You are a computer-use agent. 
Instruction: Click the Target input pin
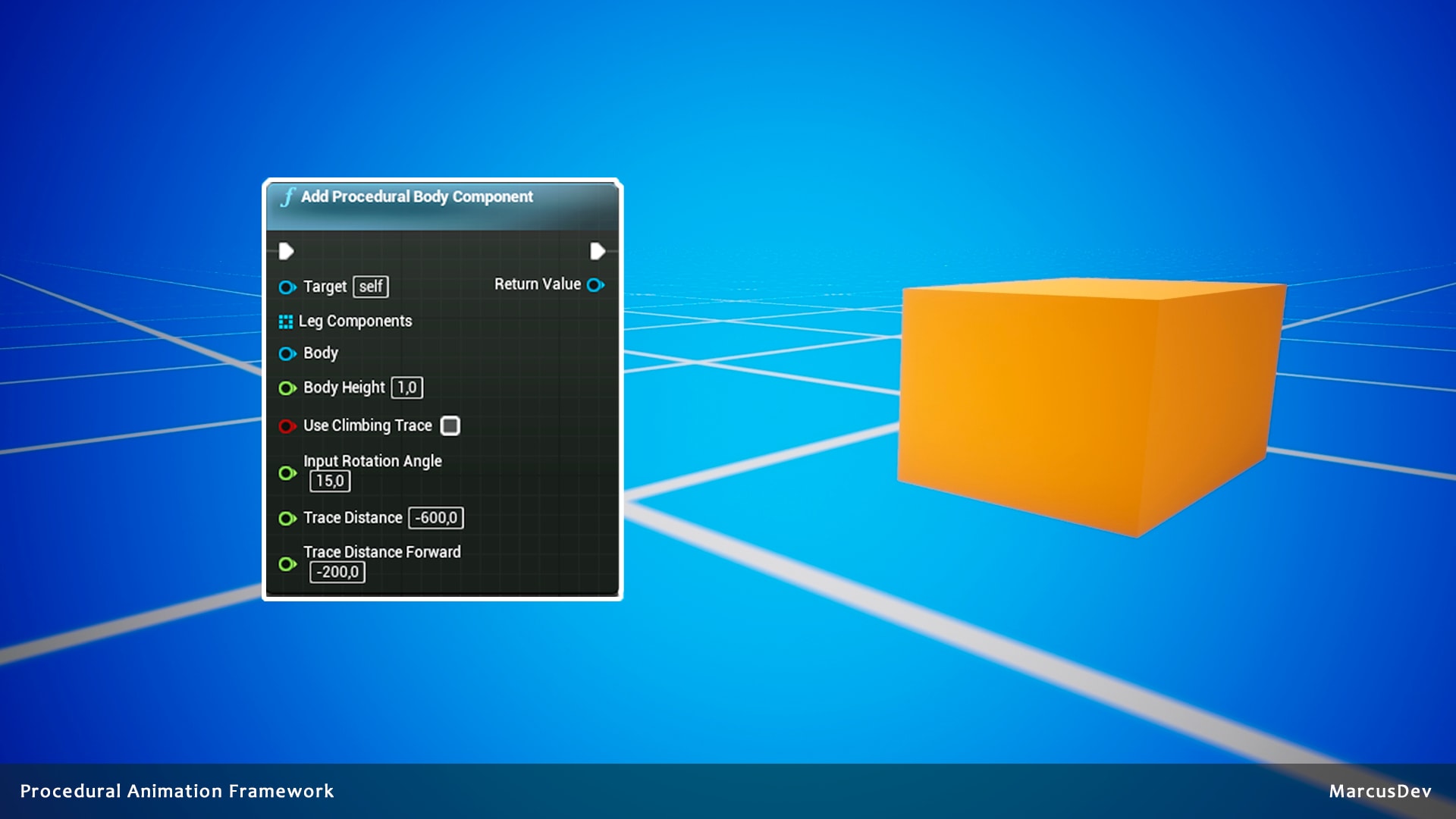[x=287, y=287]
